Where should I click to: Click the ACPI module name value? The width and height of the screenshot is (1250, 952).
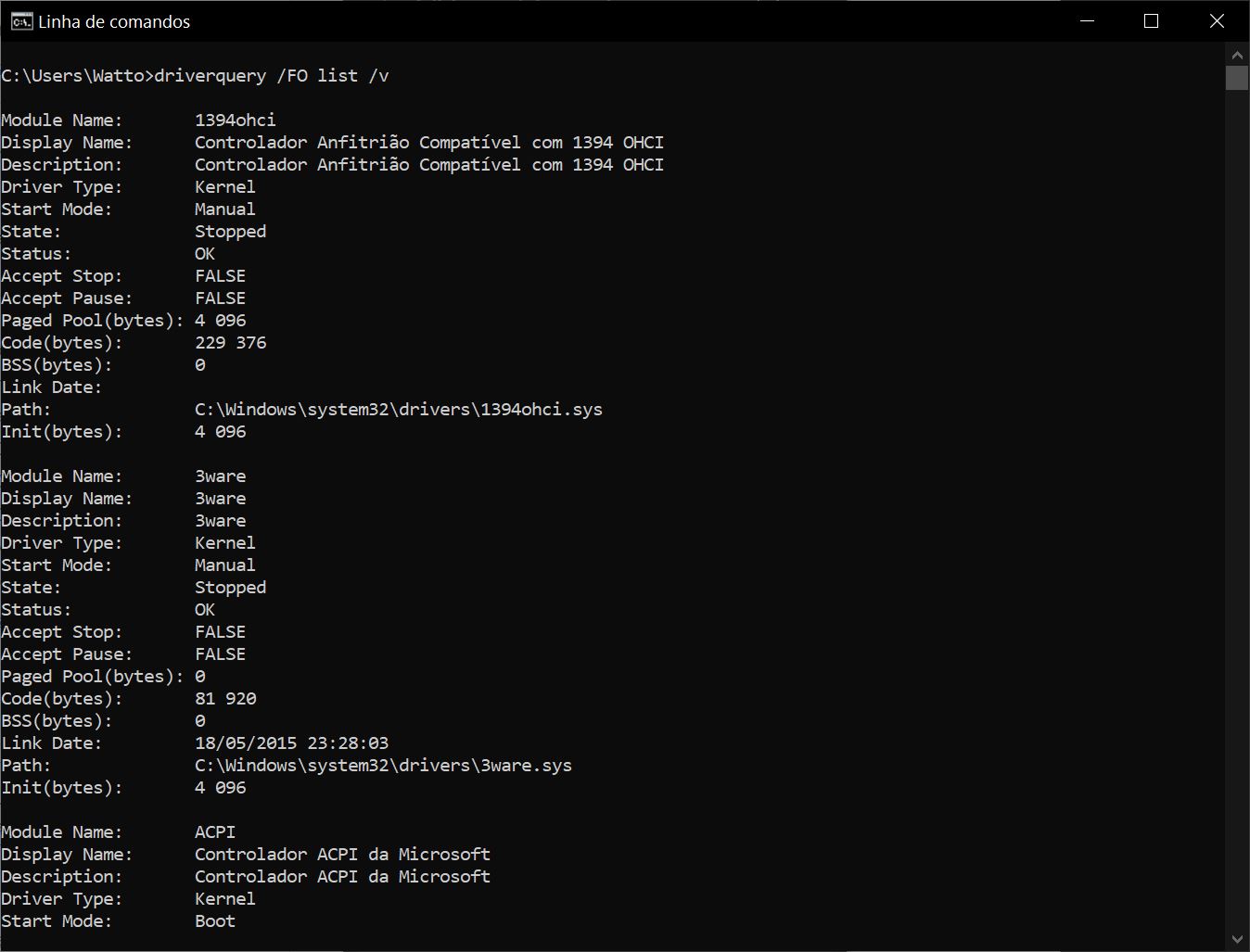pos(215,832)
